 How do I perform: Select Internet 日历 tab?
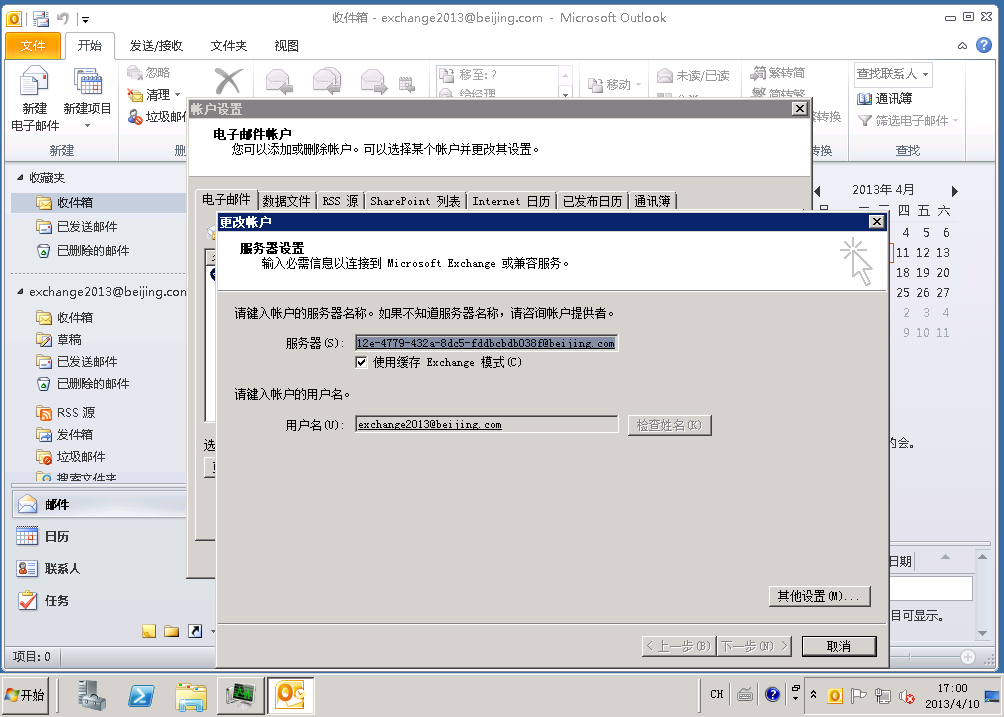[x=511, y=201]
